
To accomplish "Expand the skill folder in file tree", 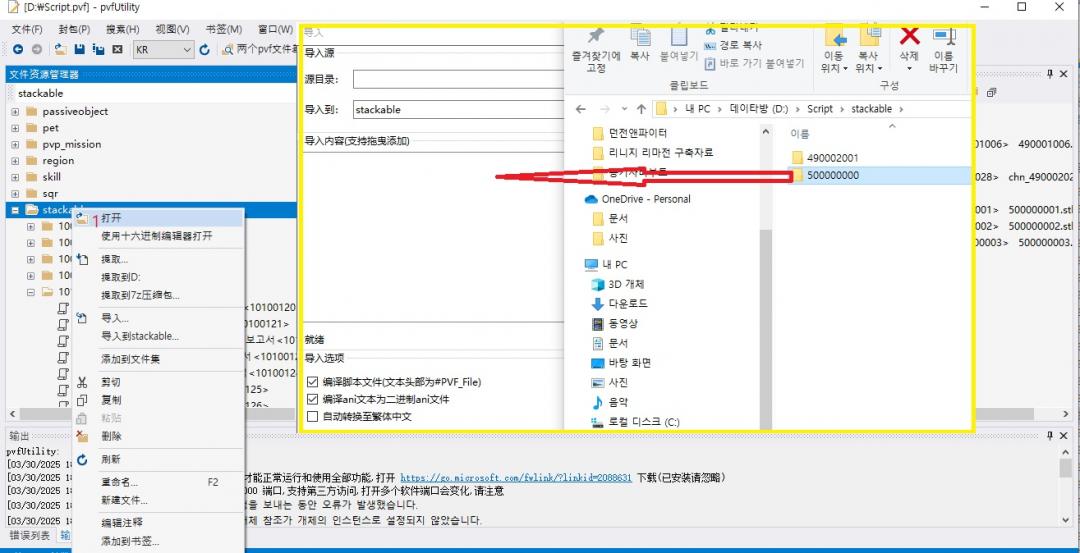I will coord(15,177).
